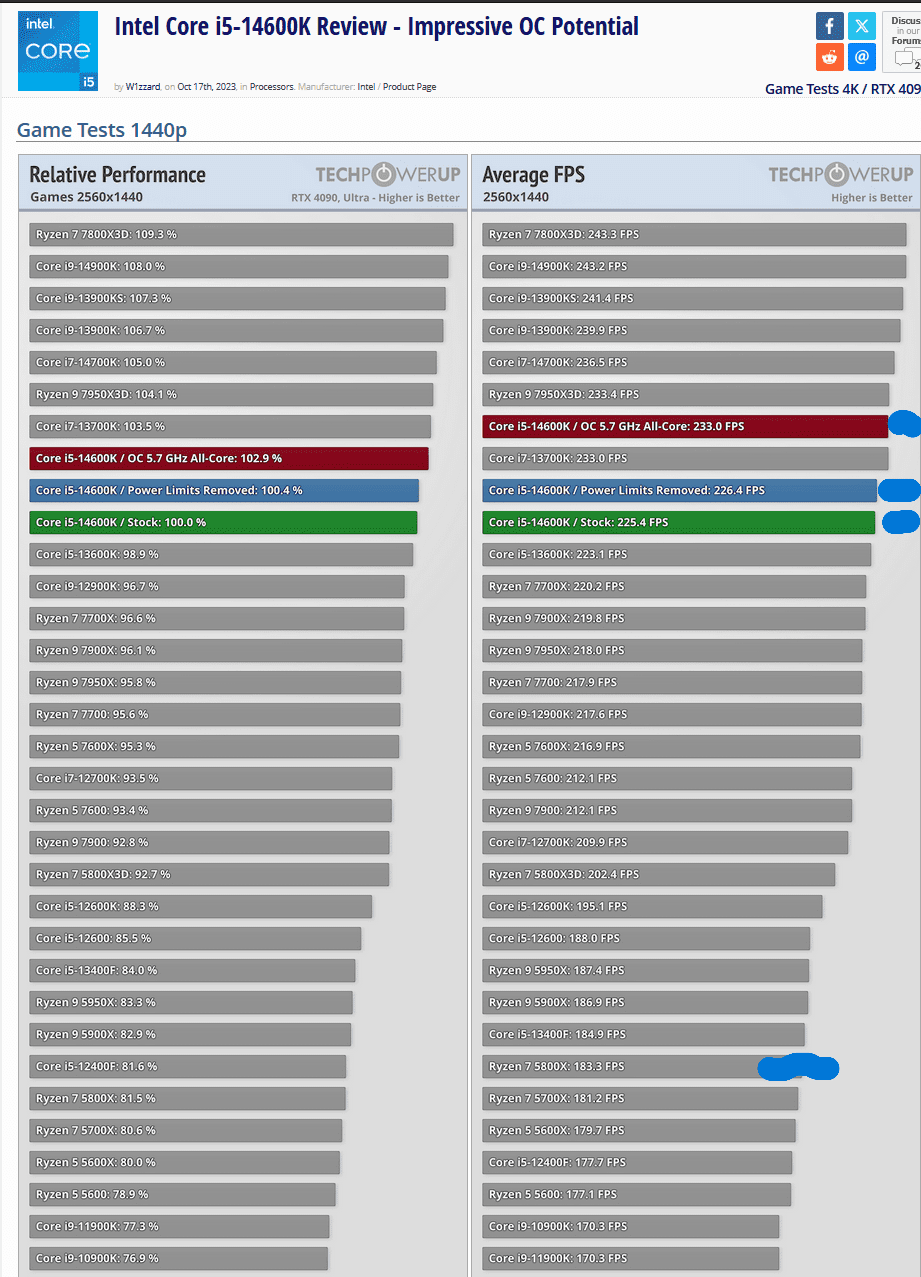Select Core i9-13900KS: 241.4 FPS bar
The width and height of the screenshot is (921, 1277).
693,298
